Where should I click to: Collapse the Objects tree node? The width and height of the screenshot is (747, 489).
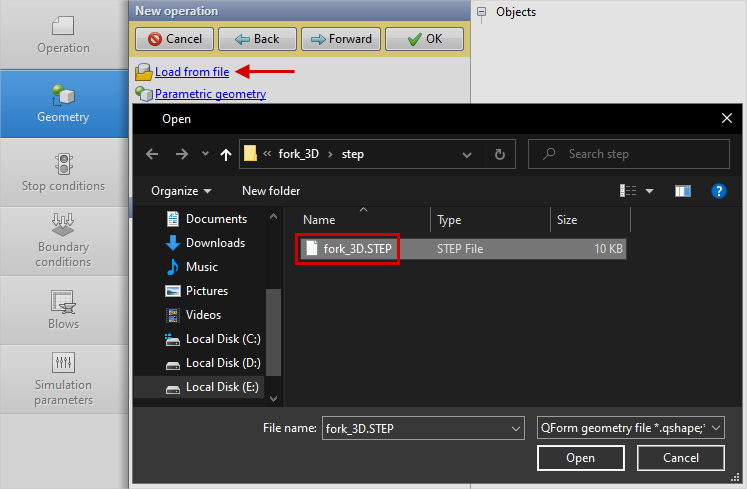tap(482, 12)
